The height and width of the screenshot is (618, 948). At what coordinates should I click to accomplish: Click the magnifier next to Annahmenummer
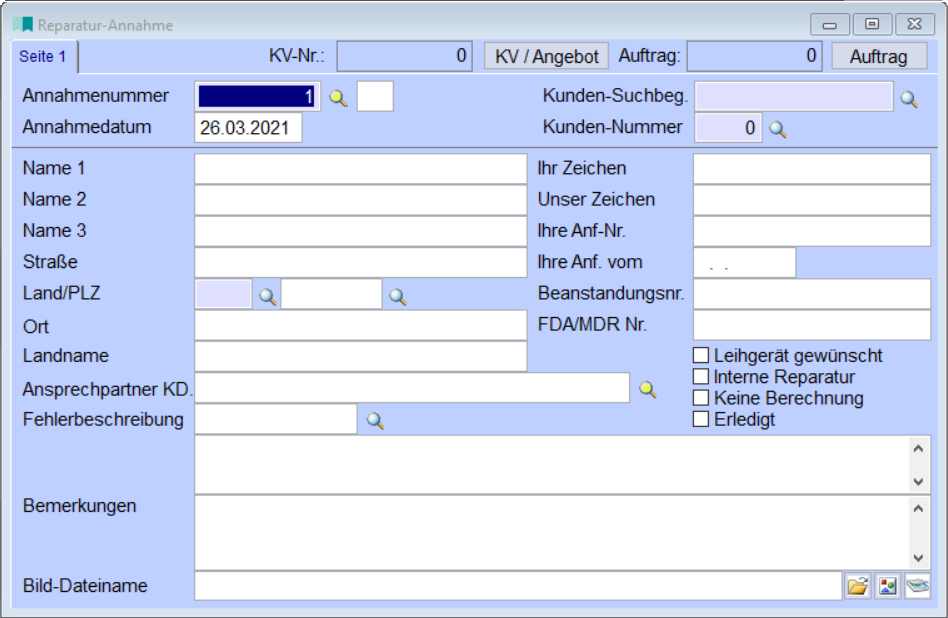coord(339,98)
